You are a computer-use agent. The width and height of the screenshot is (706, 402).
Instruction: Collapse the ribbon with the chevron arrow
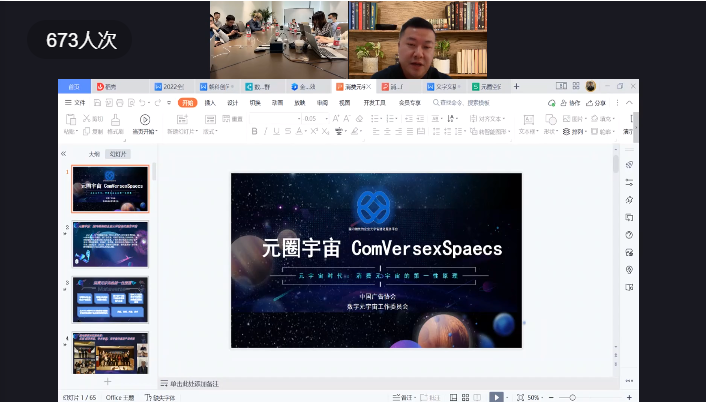tap(629, 103)
